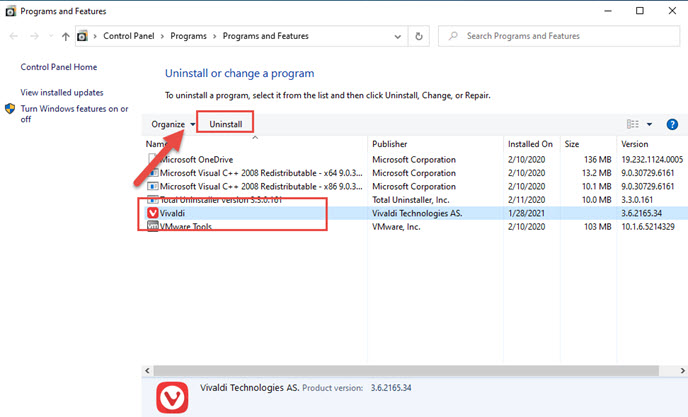Sort by the Size column header
Image resolution: width=688 pixels, height=417 pixels.
572,144
